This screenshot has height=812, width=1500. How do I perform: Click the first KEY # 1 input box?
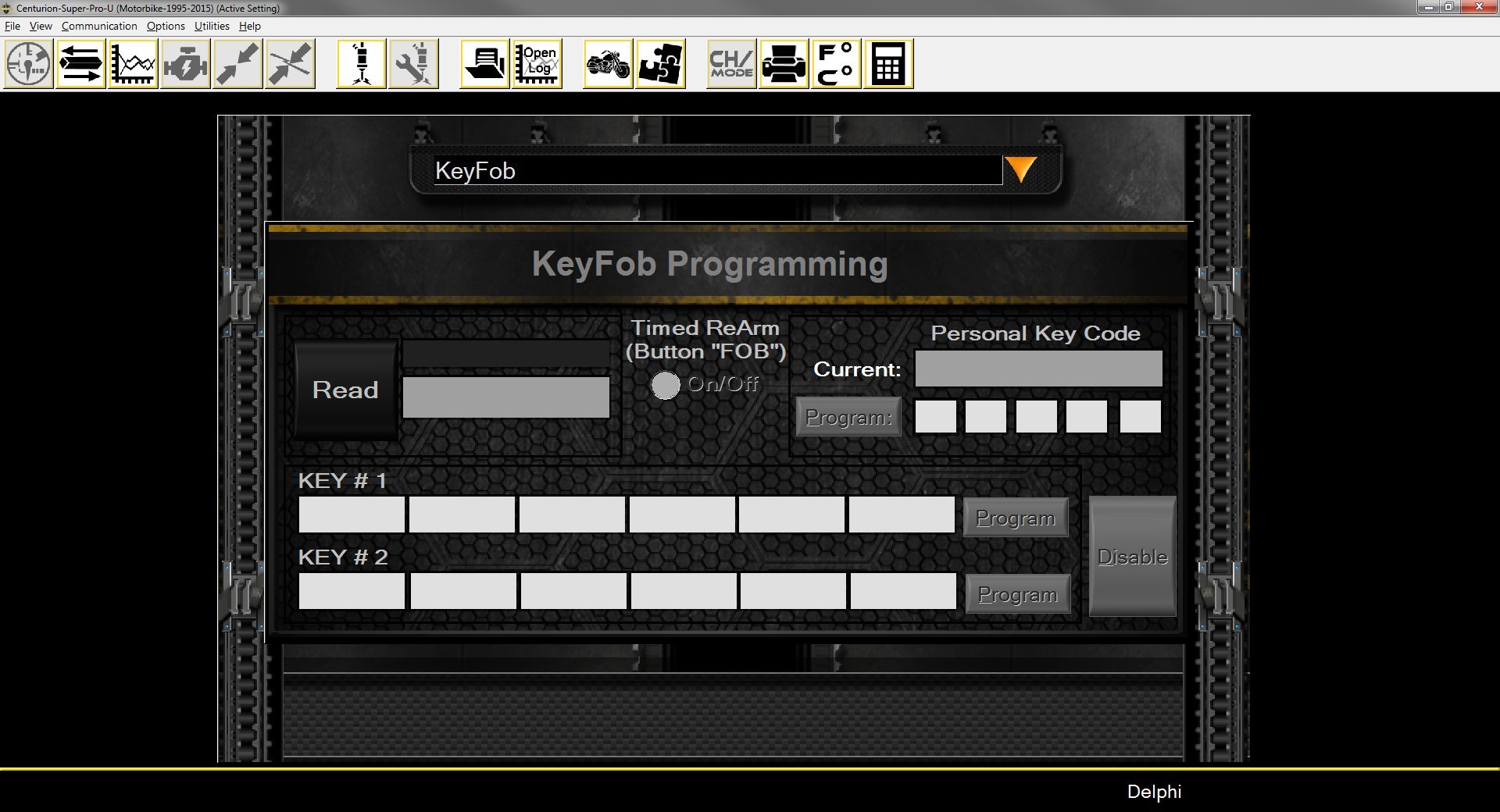pos(352,515)
